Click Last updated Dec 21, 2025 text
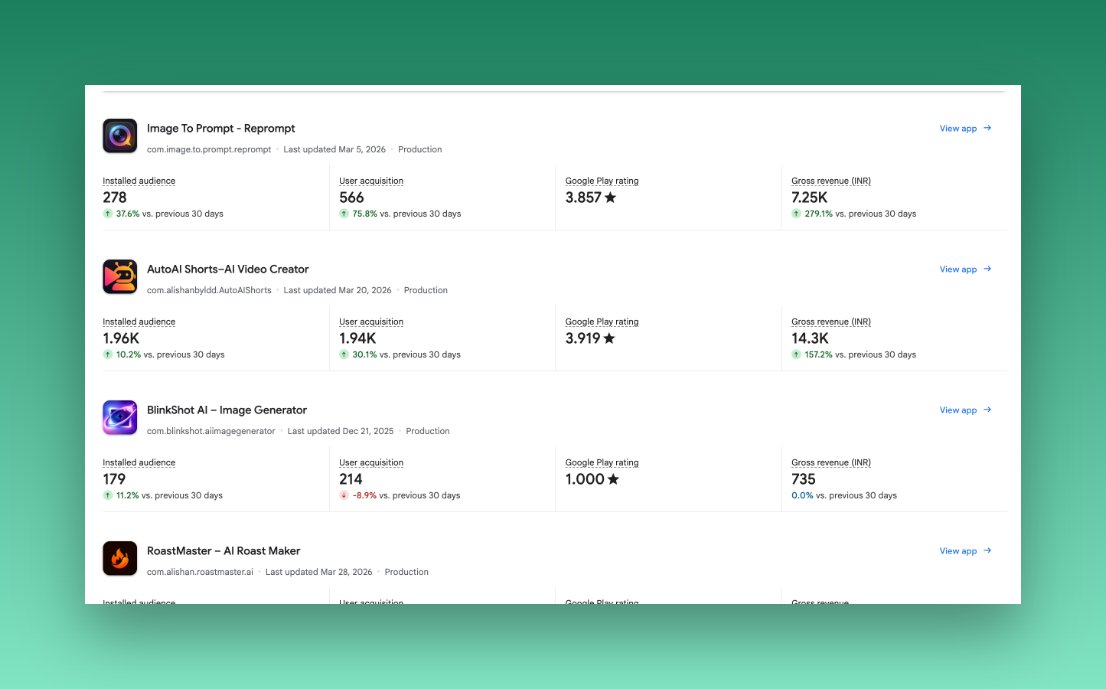Image resolution: width=1106 pixels, height=689 pixels. point(340,431)
